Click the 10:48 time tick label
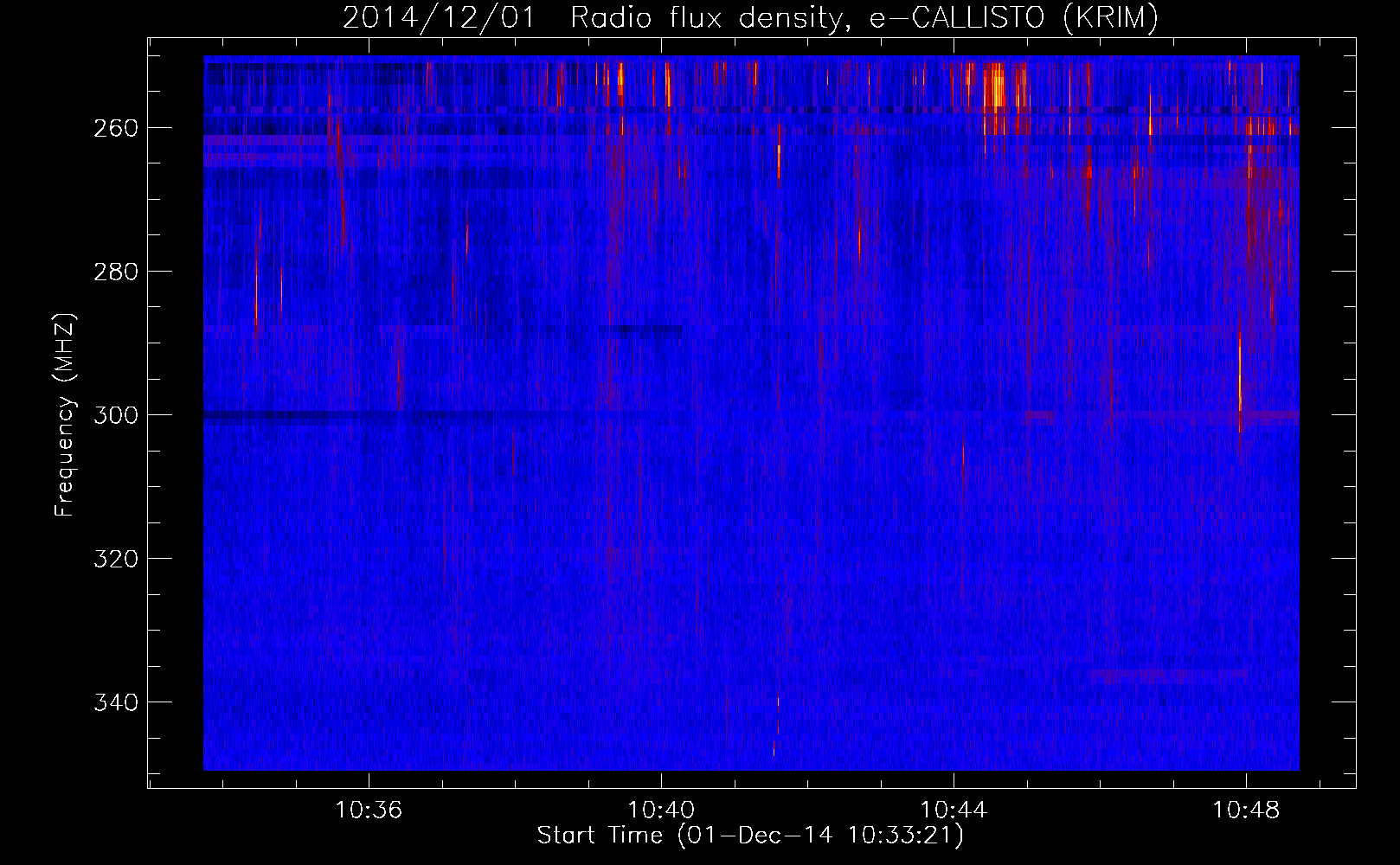The image size is (1400, 865). point(1246,811)
